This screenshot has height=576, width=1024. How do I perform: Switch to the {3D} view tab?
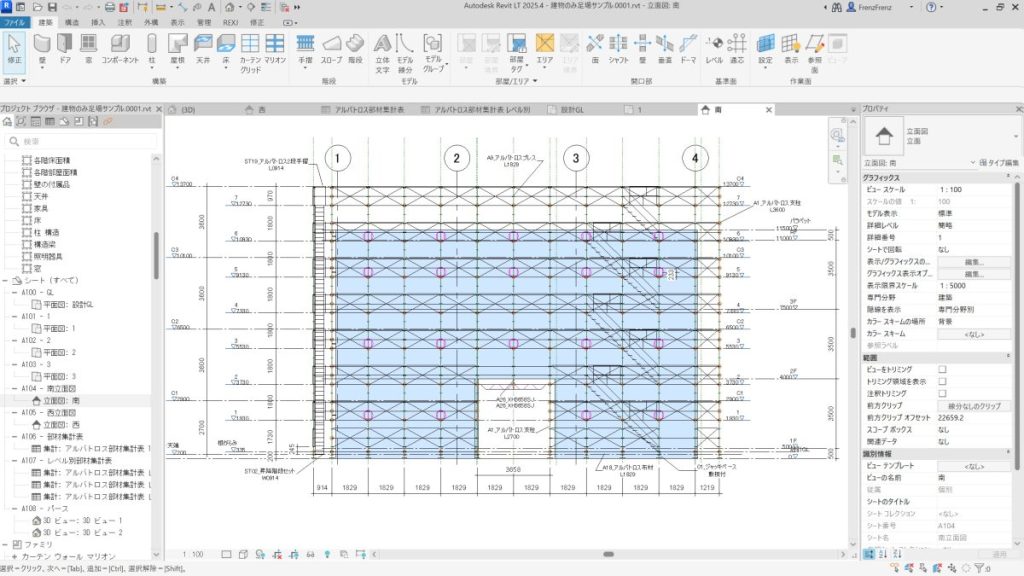(x=191, y=109)
